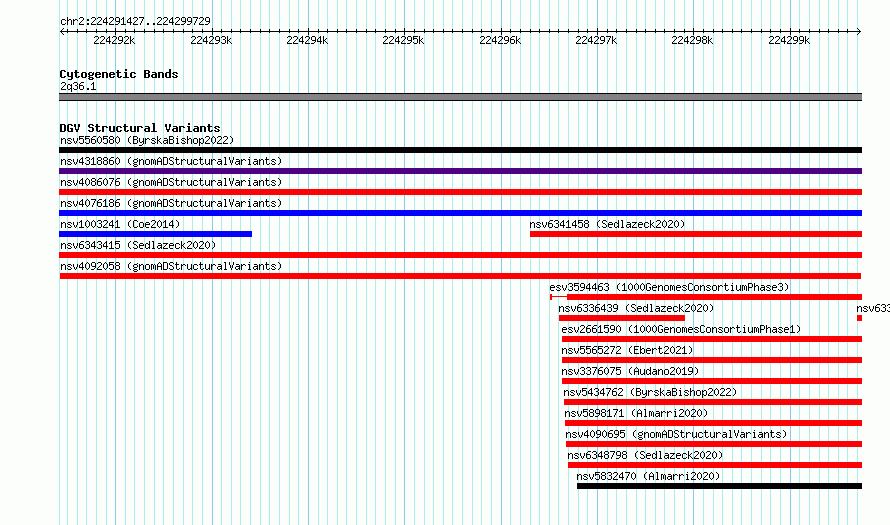
Task: Click the red bar under nsv4092058
Action: (x=460, y=276)
